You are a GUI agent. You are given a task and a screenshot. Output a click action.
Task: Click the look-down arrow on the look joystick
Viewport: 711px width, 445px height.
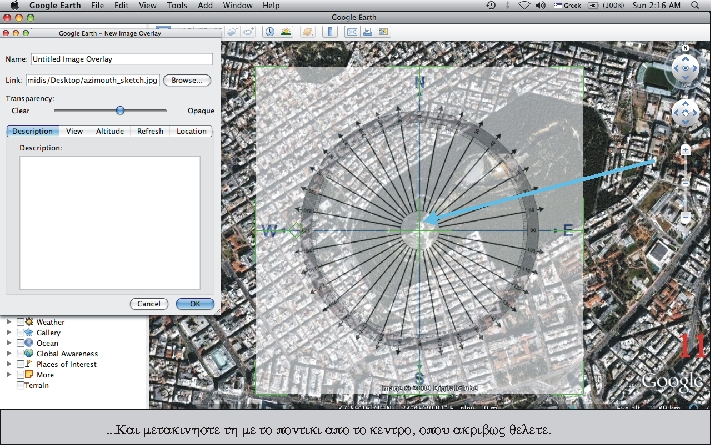[x=685, y=78]
